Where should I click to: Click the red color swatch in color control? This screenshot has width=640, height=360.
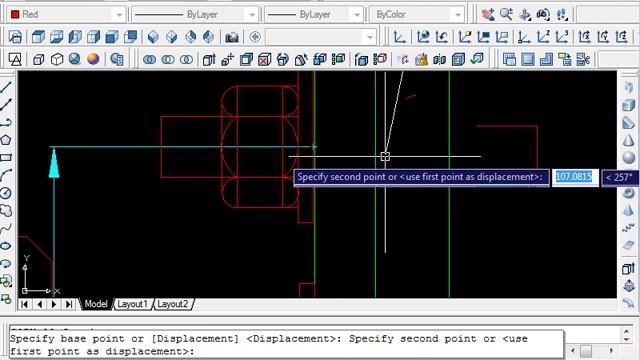(x=15, y=15)
